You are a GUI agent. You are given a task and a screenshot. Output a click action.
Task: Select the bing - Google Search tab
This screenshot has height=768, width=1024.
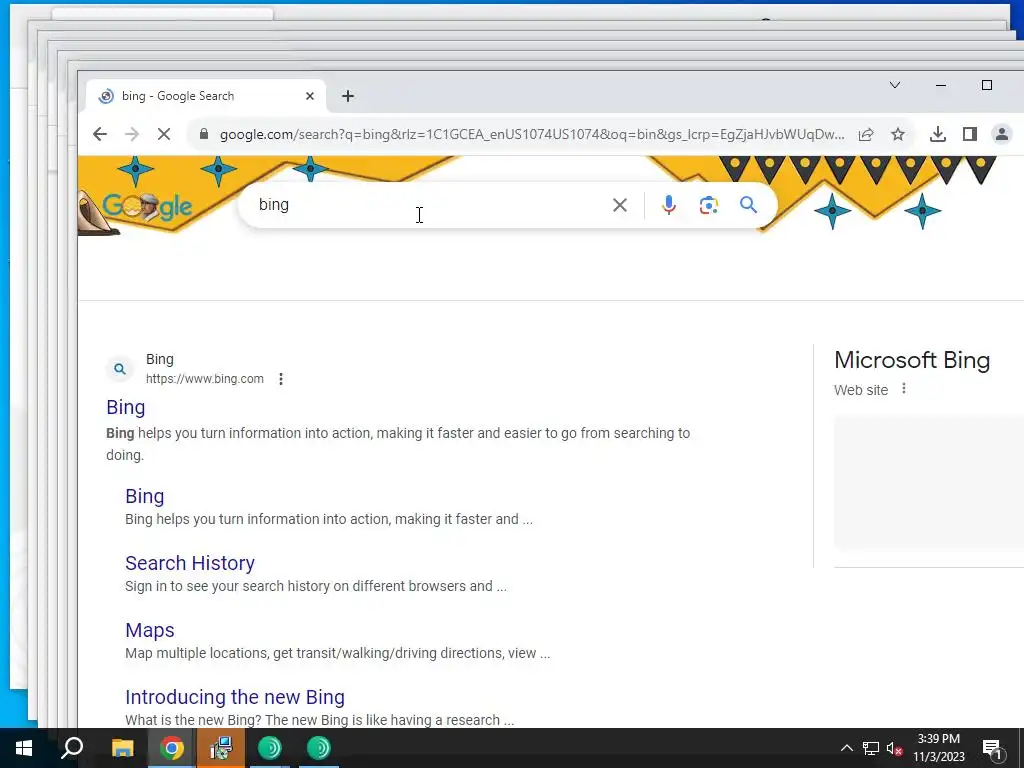pyautogui.click(x=206, y=96)
